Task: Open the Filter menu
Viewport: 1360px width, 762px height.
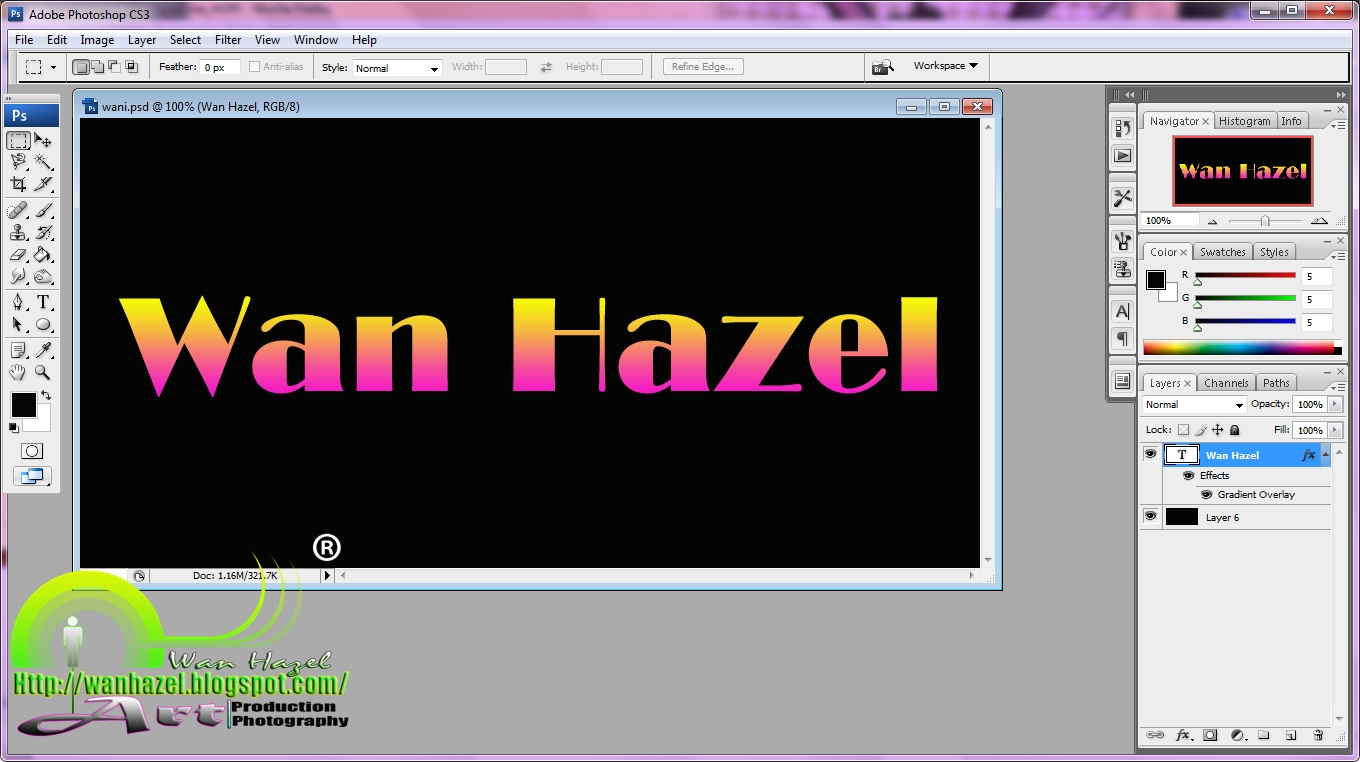Action: tap(228, 40)
